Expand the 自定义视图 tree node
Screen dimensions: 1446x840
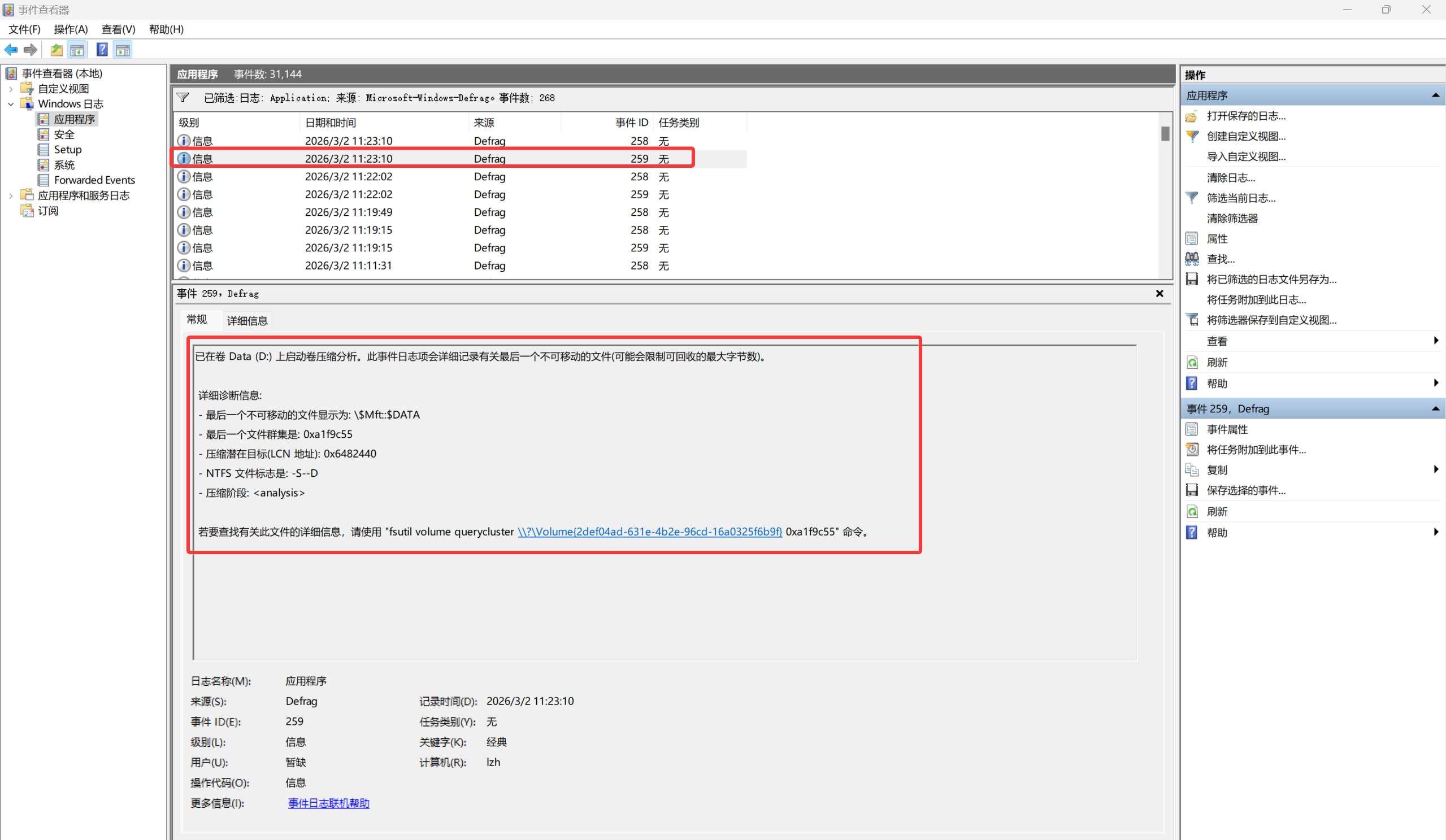point(11,89)
